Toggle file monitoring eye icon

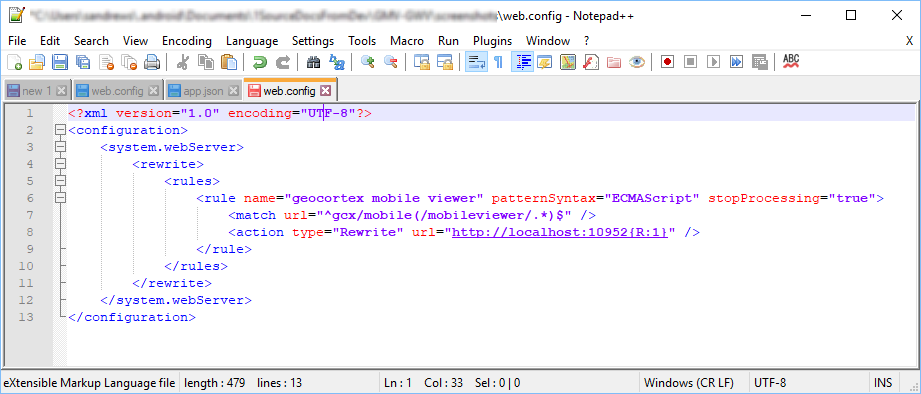637,61
